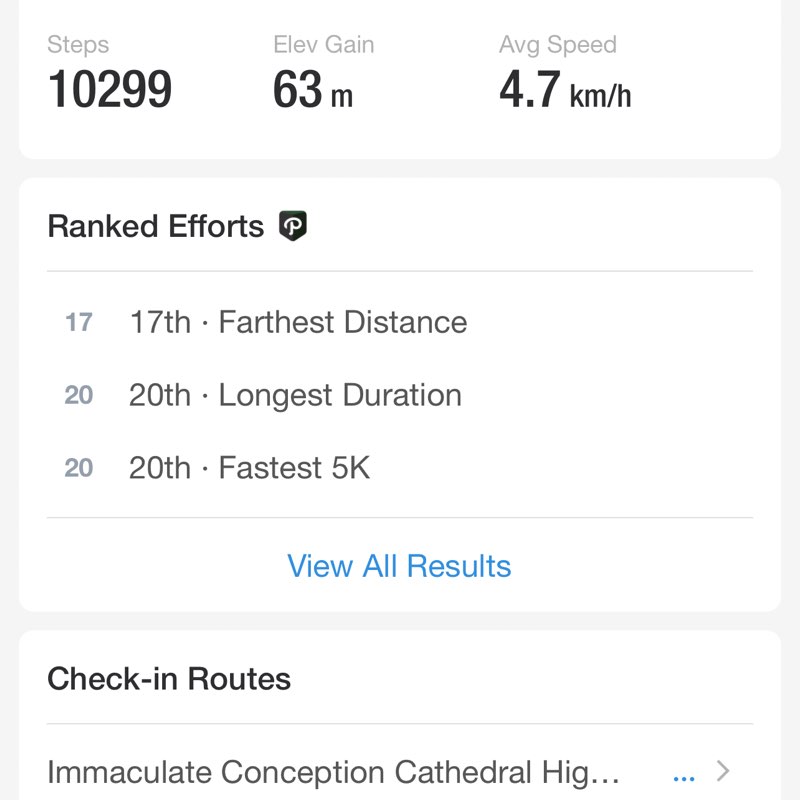The height and width of the screenshot is (800, 800).
Task: Open View All Results
Action: point(399,566)
